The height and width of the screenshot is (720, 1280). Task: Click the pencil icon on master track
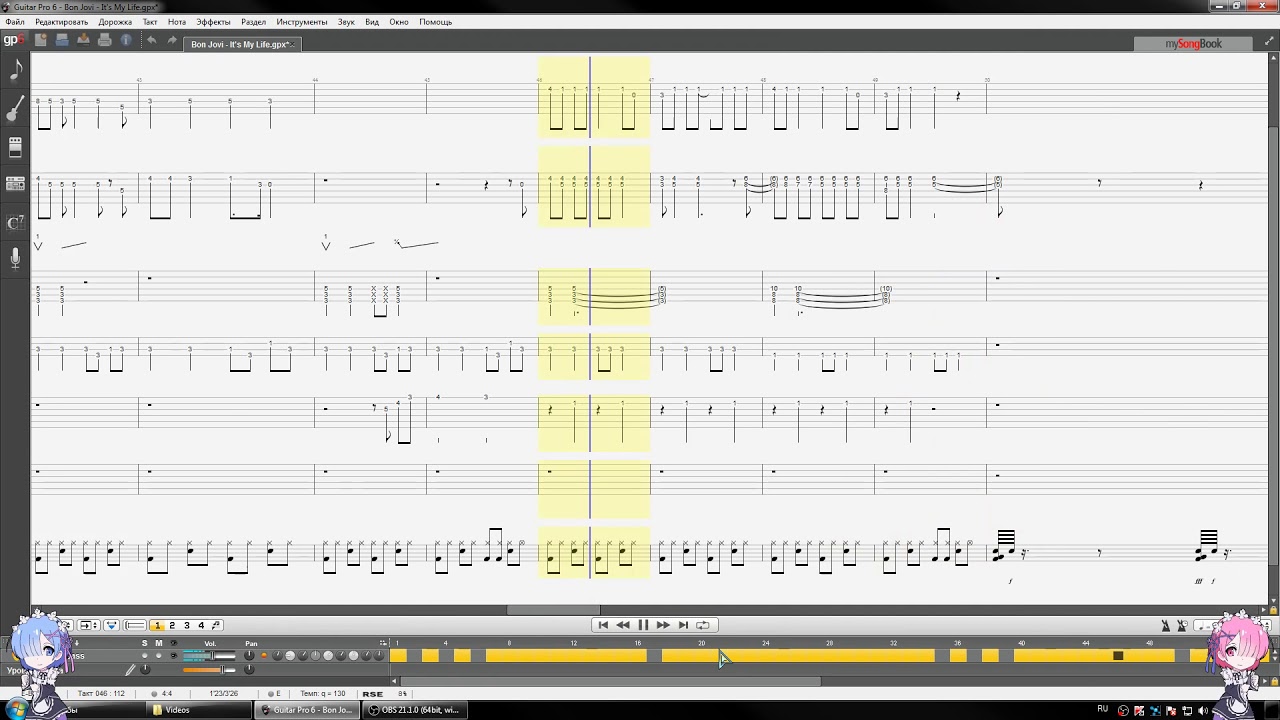130,670
